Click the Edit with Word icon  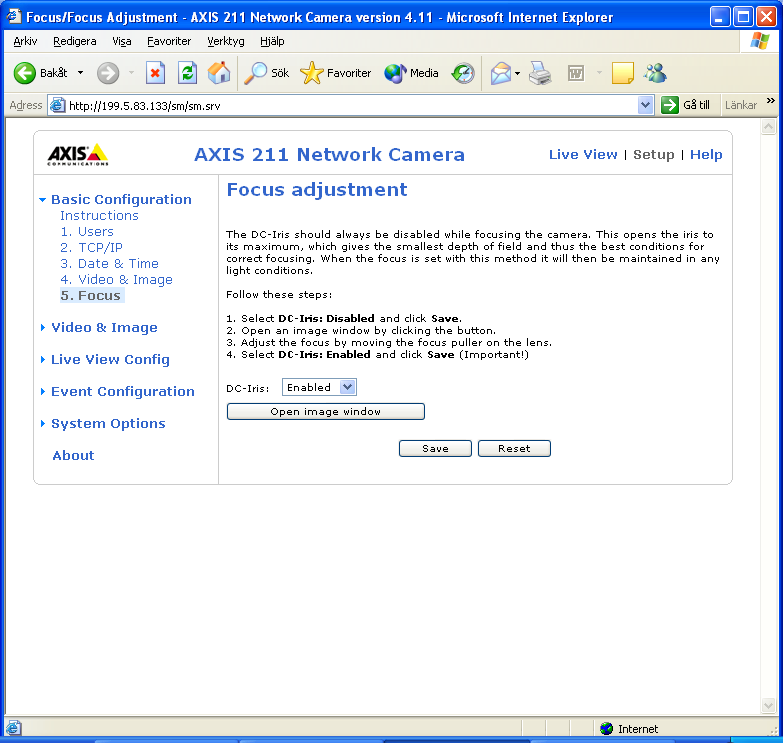tap(576, 73)
